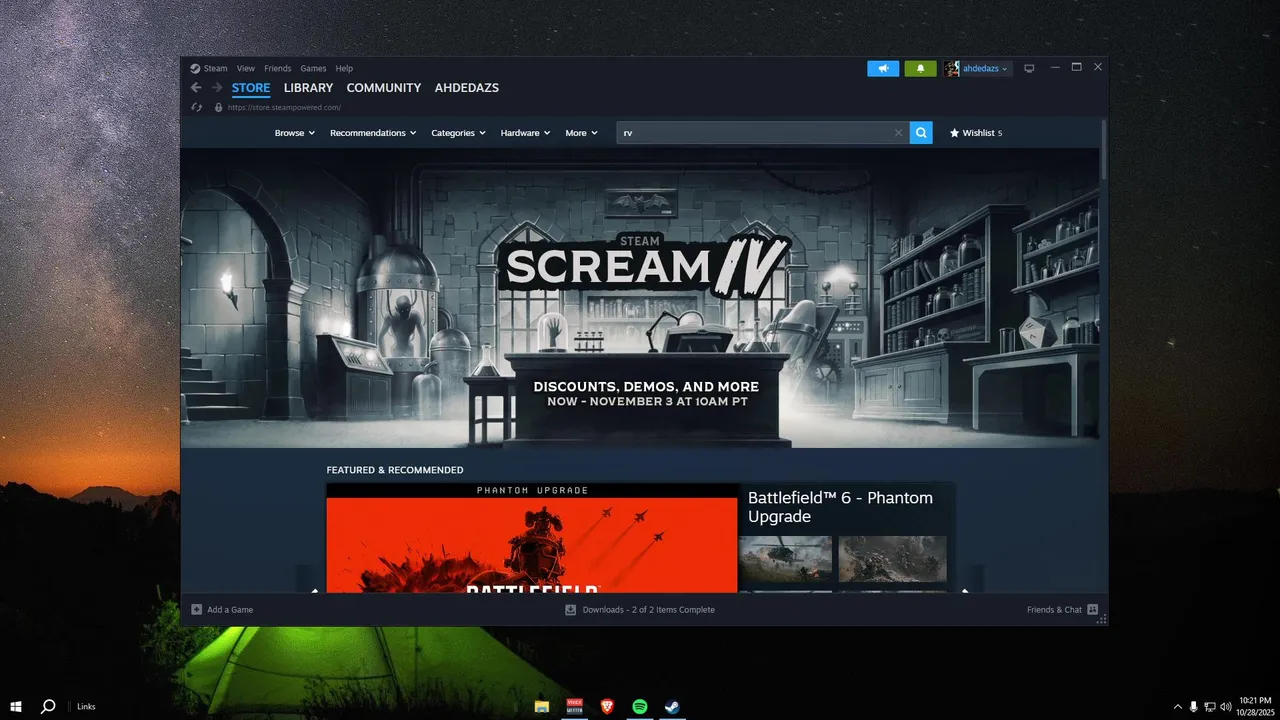The height and width of the screenshot is (720, 1280).
Task: Click the red Voice app taskbar icon
Action: point(574,706)
